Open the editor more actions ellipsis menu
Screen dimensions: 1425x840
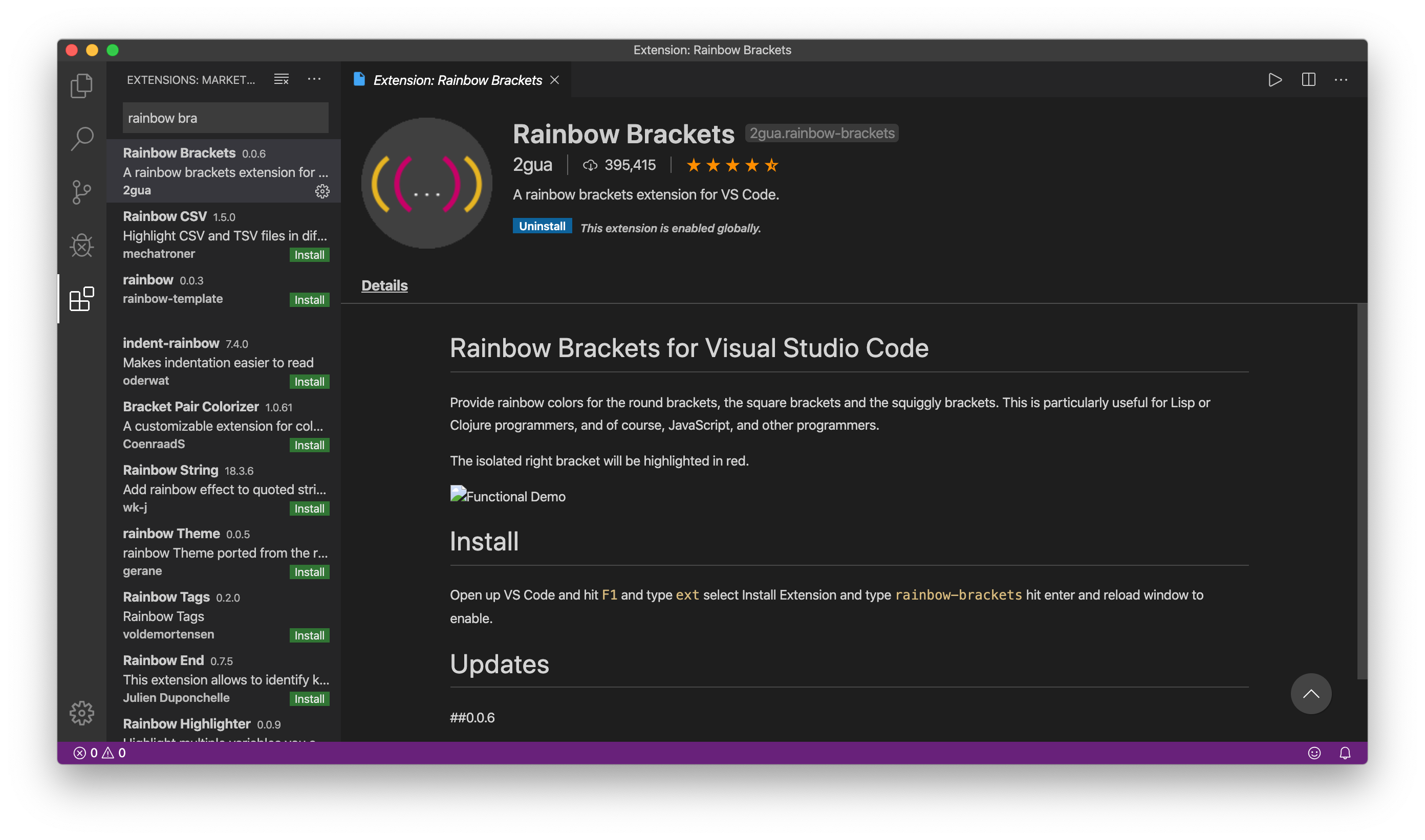pyautogui.click(x=1341, y=80)
